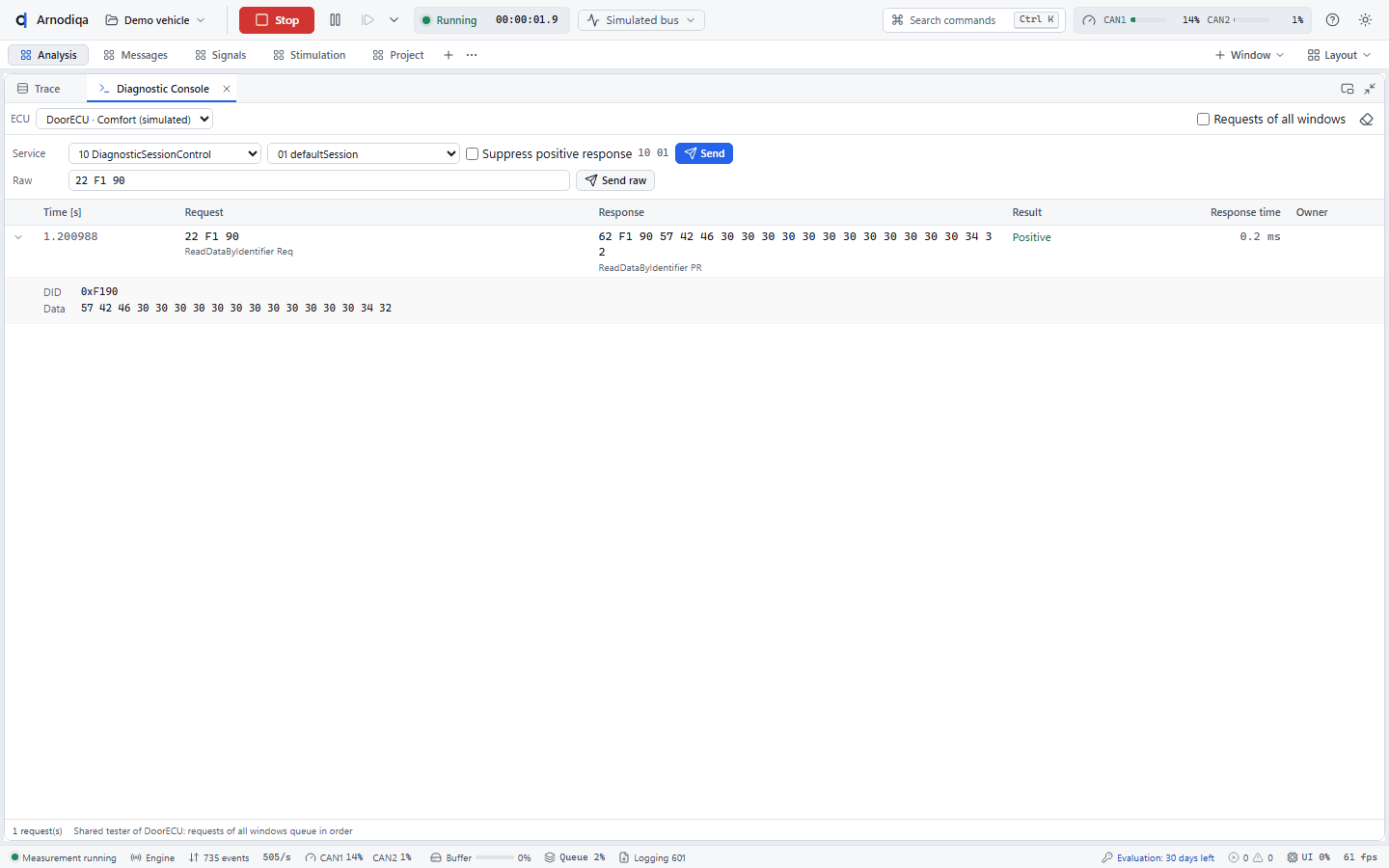Open the 10 DiagnosticSessionControl service dropdown

click(x=165, y=154)
